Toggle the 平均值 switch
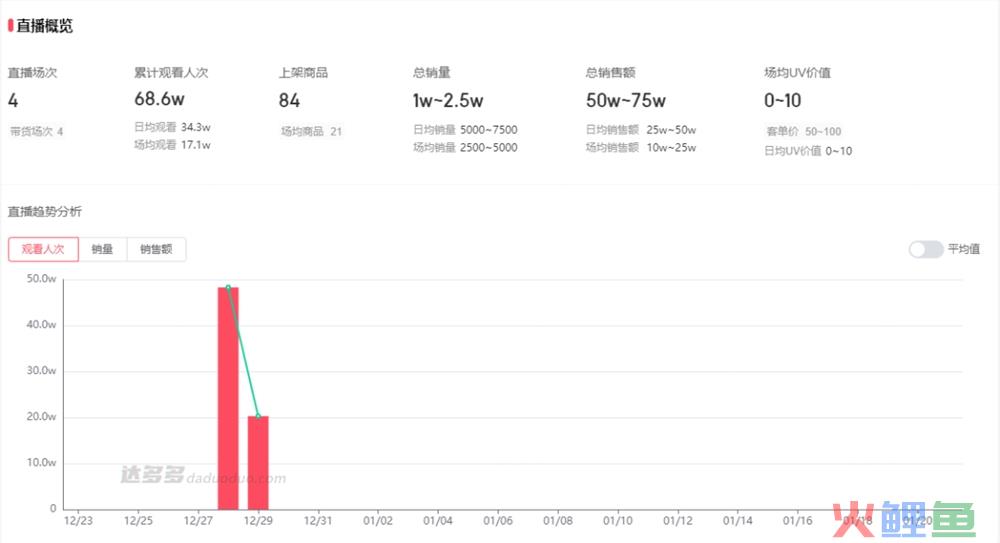The width and height of the screenshot is (1000, 543). pyautogui.click(x=926, y=249)
